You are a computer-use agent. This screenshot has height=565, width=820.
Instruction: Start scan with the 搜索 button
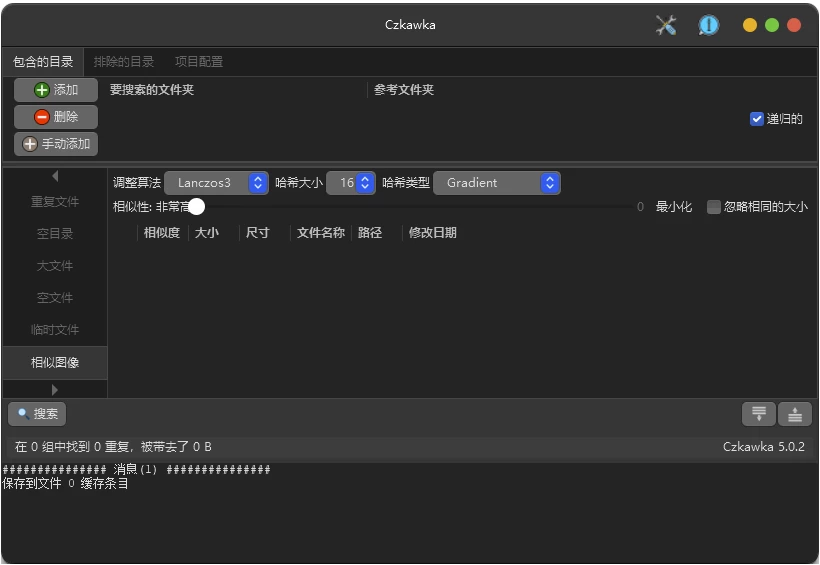pos(37,413)
